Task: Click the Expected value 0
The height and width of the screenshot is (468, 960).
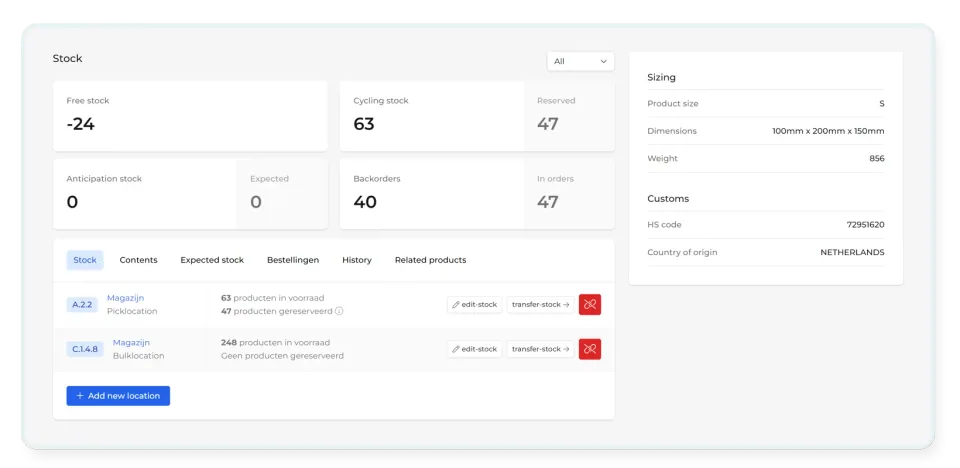Action: tap(256, 202)
